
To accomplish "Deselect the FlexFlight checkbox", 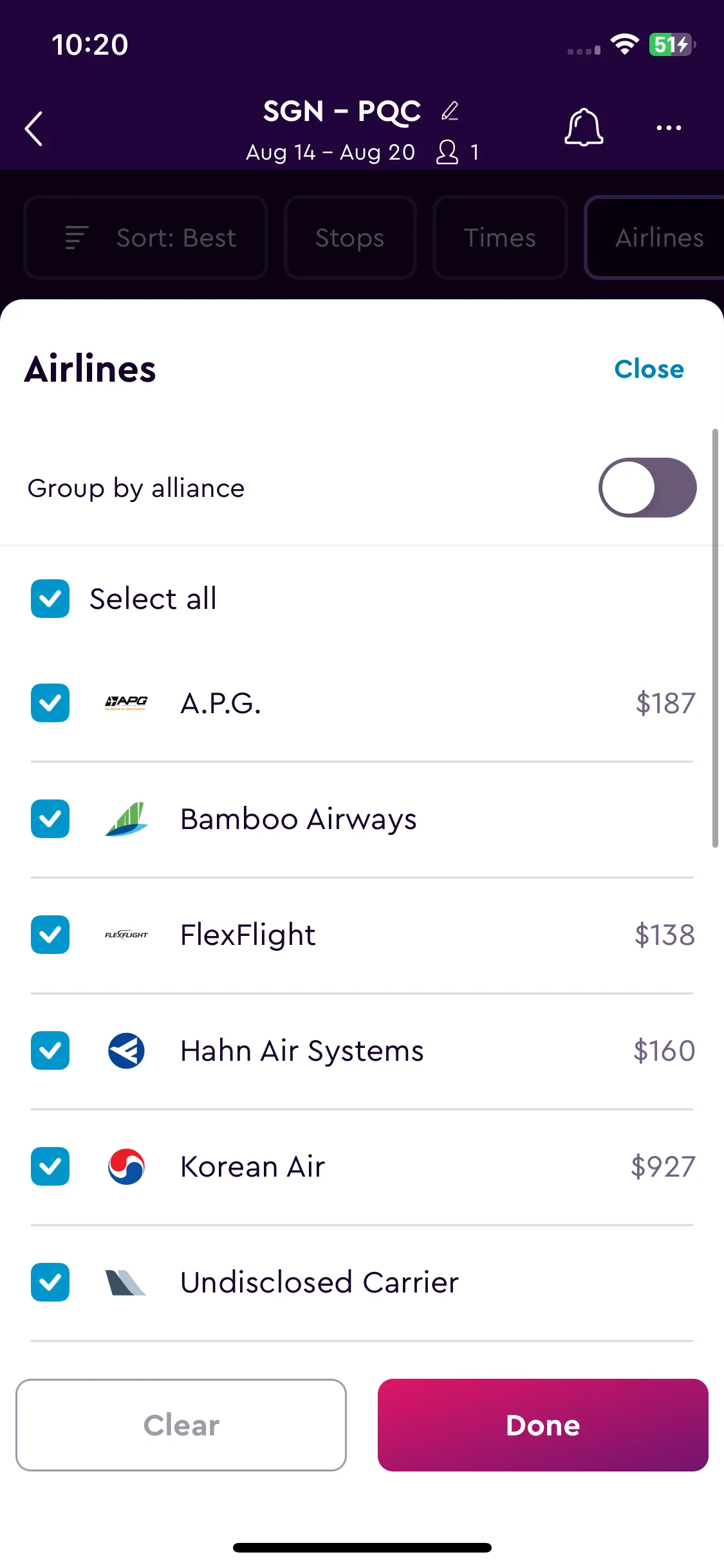I will pyautogui.click(x=50, y=935).
